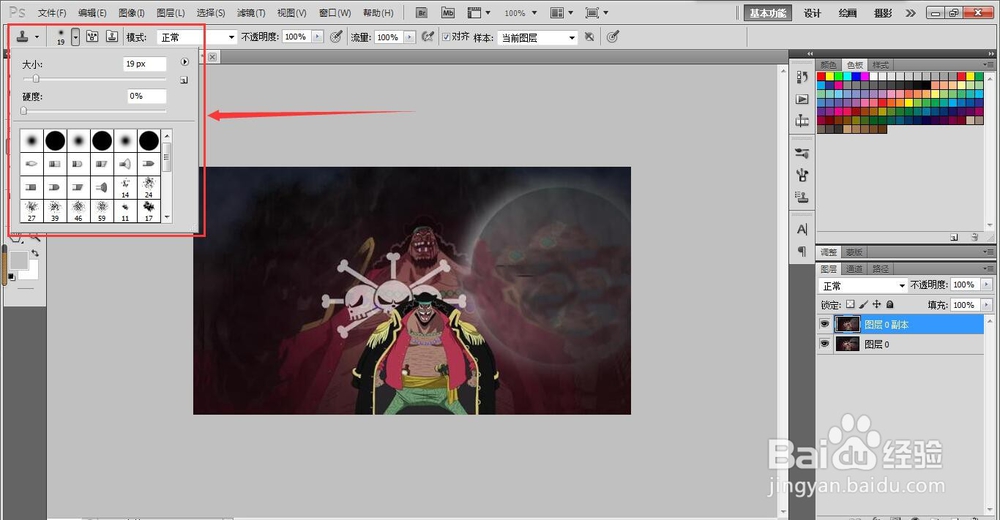Launch Adobe Bridge with Br icon
The height and width of the screenshot is (520, 1000).
pyautogui.click(x=422, y=13)
